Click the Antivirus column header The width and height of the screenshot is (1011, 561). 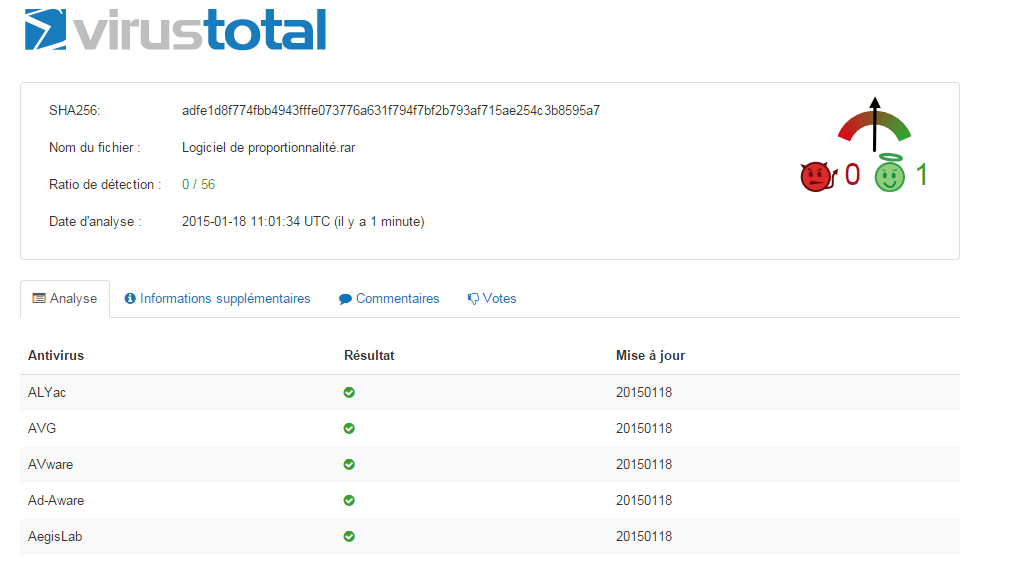[x=56, y=355]
